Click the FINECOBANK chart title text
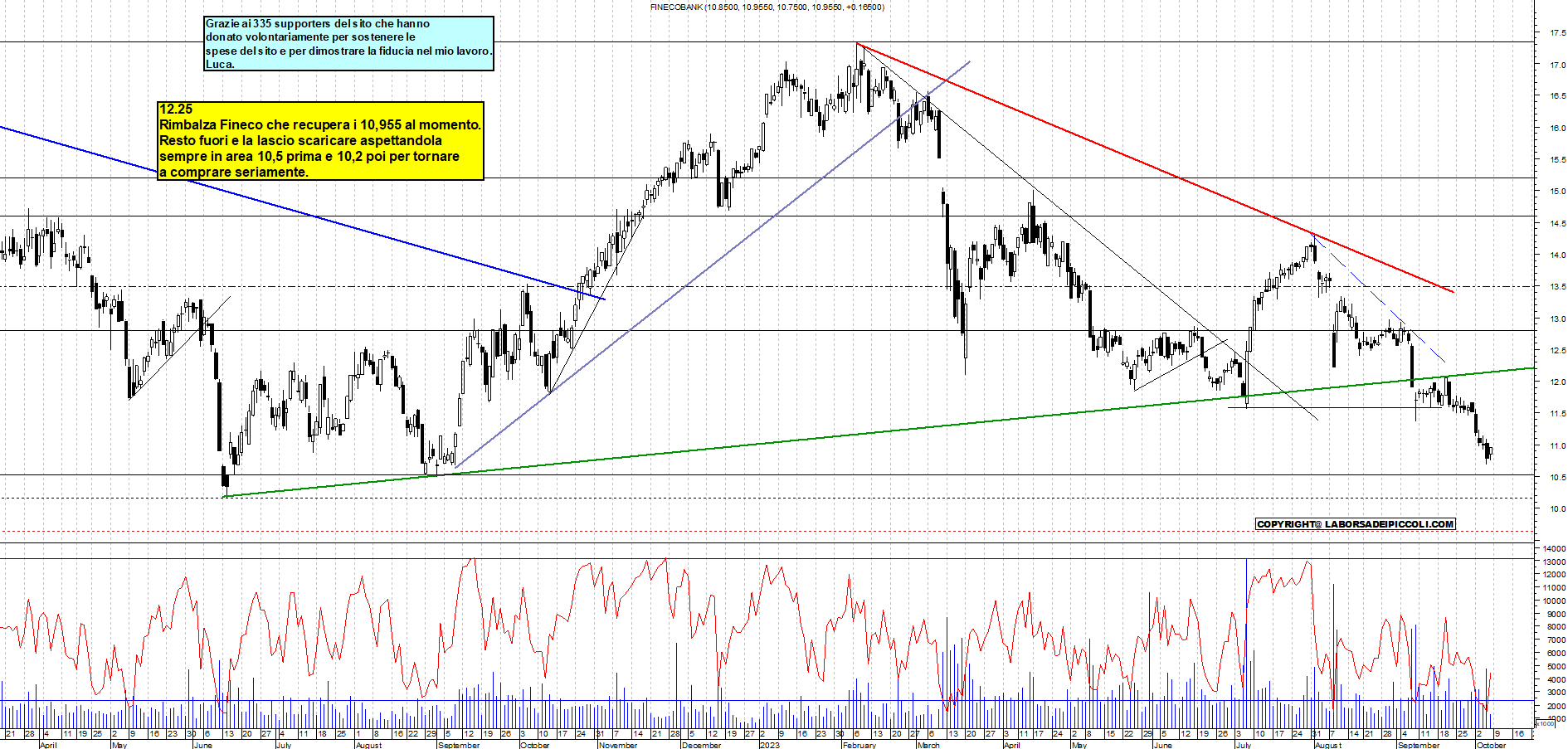The image size is (1568, 749). pyautogui.click(x=767, y=7)
